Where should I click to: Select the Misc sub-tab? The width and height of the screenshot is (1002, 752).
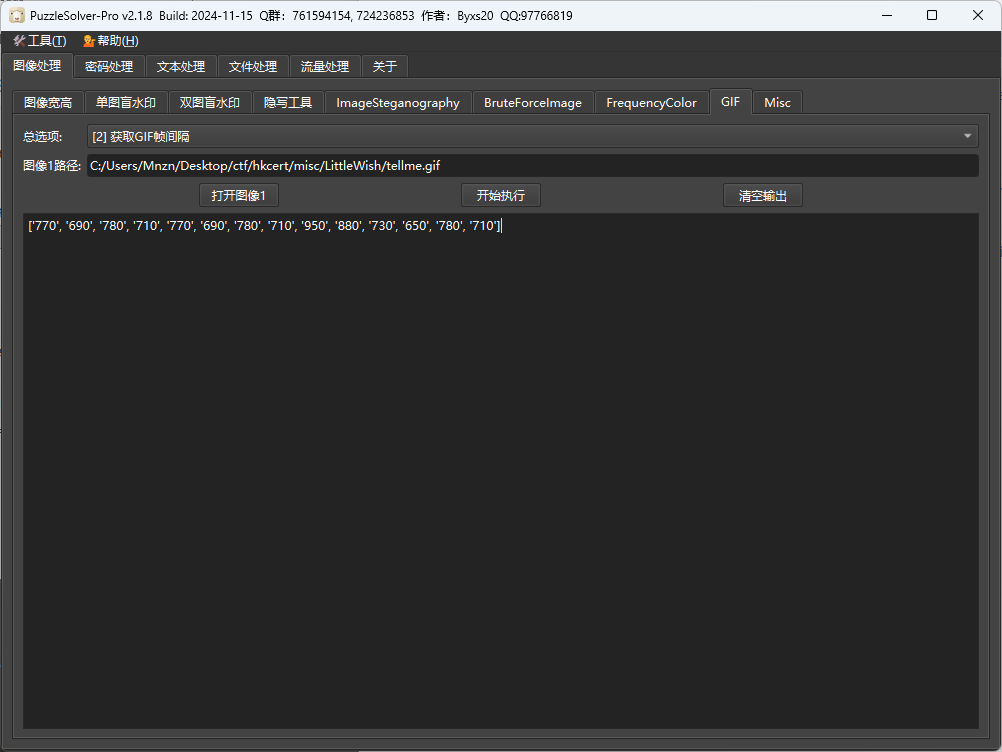point(777,103)
